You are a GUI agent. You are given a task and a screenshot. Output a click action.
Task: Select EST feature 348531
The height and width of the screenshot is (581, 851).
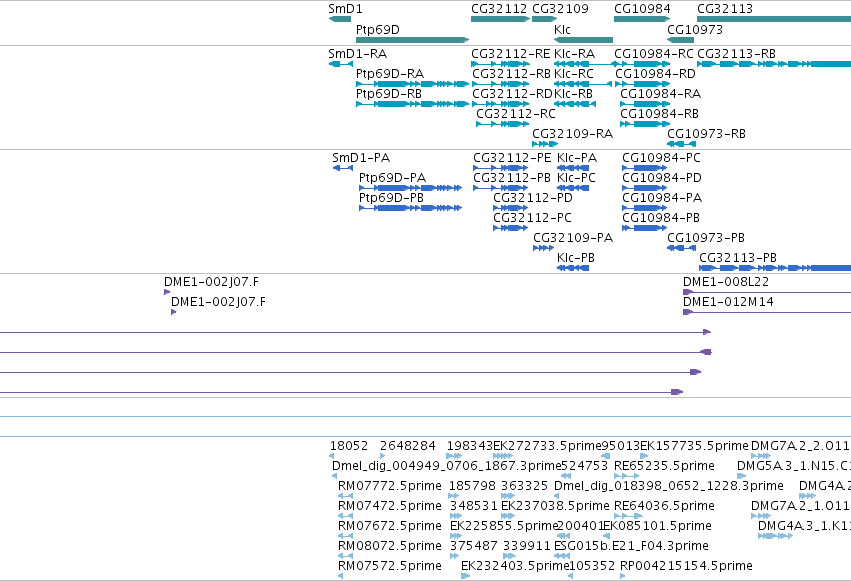tap(456, 516)
